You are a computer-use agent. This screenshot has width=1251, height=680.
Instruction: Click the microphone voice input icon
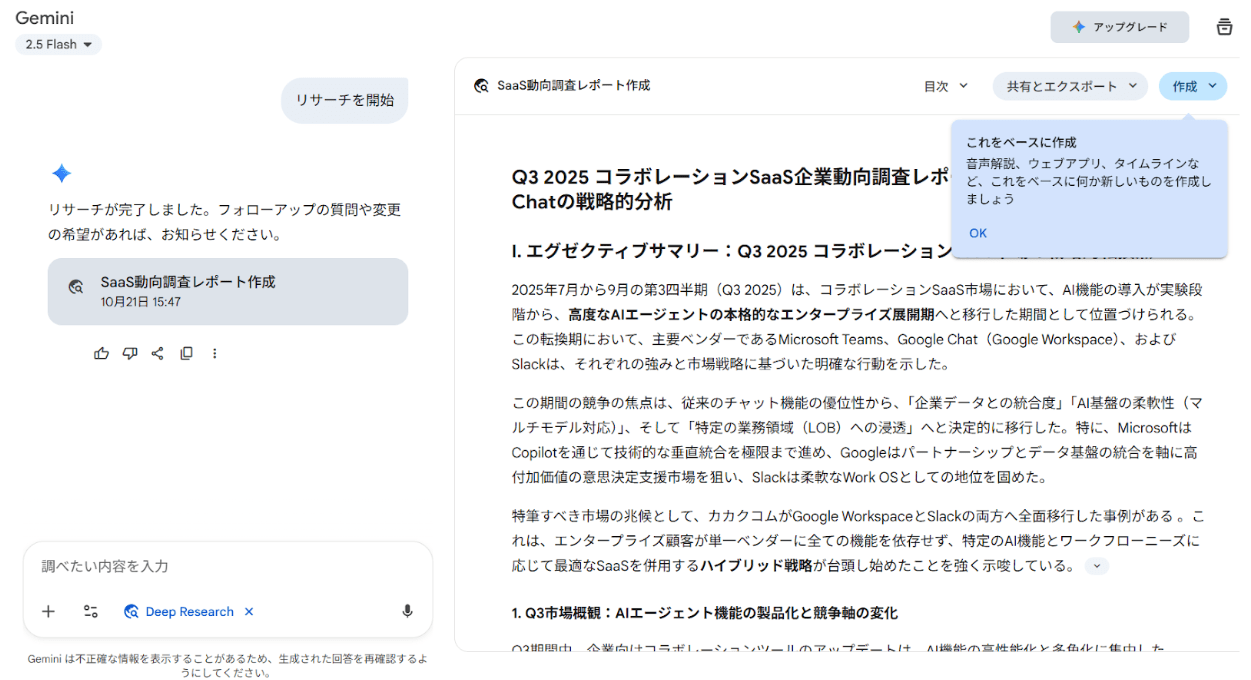tap(407, 611)
